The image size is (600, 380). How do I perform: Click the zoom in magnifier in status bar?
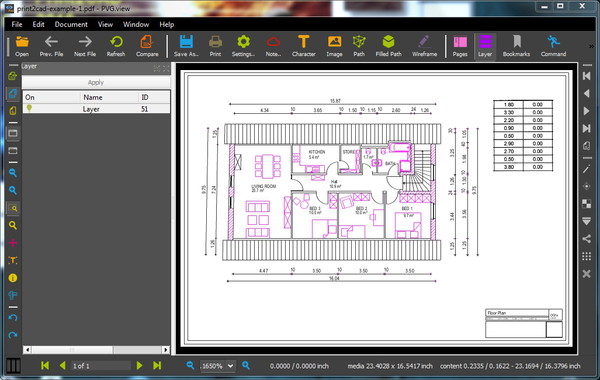(246, 365)
